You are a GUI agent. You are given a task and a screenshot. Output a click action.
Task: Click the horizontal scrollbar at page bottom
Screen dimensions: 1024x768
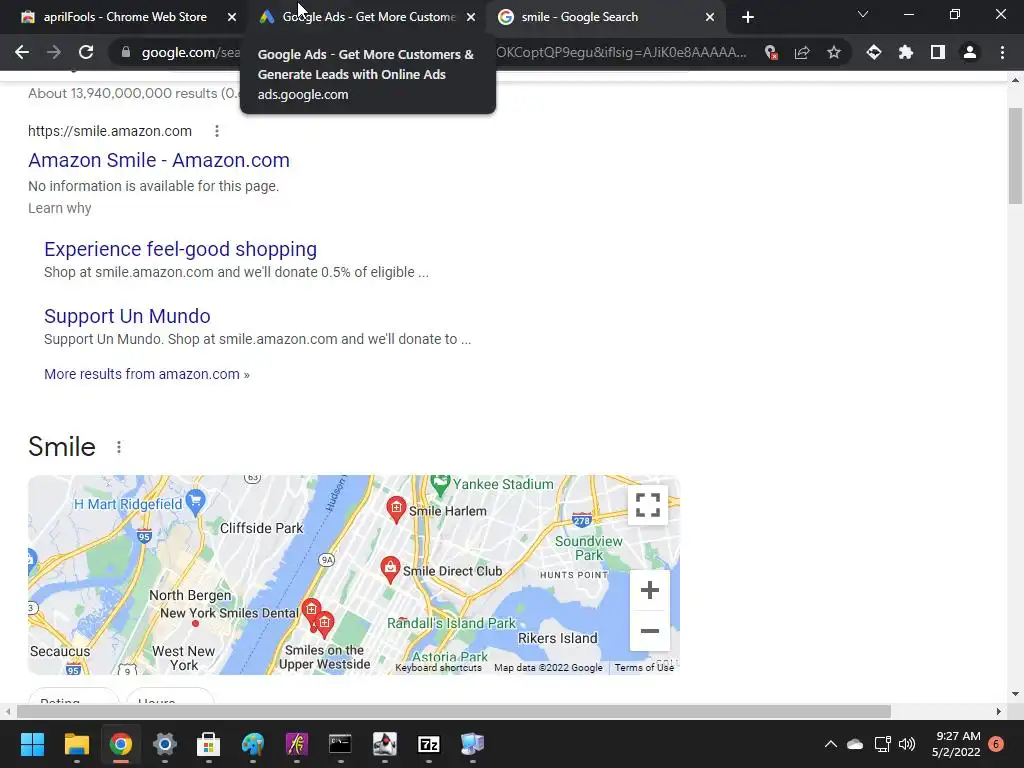click(x=454, y=711)
